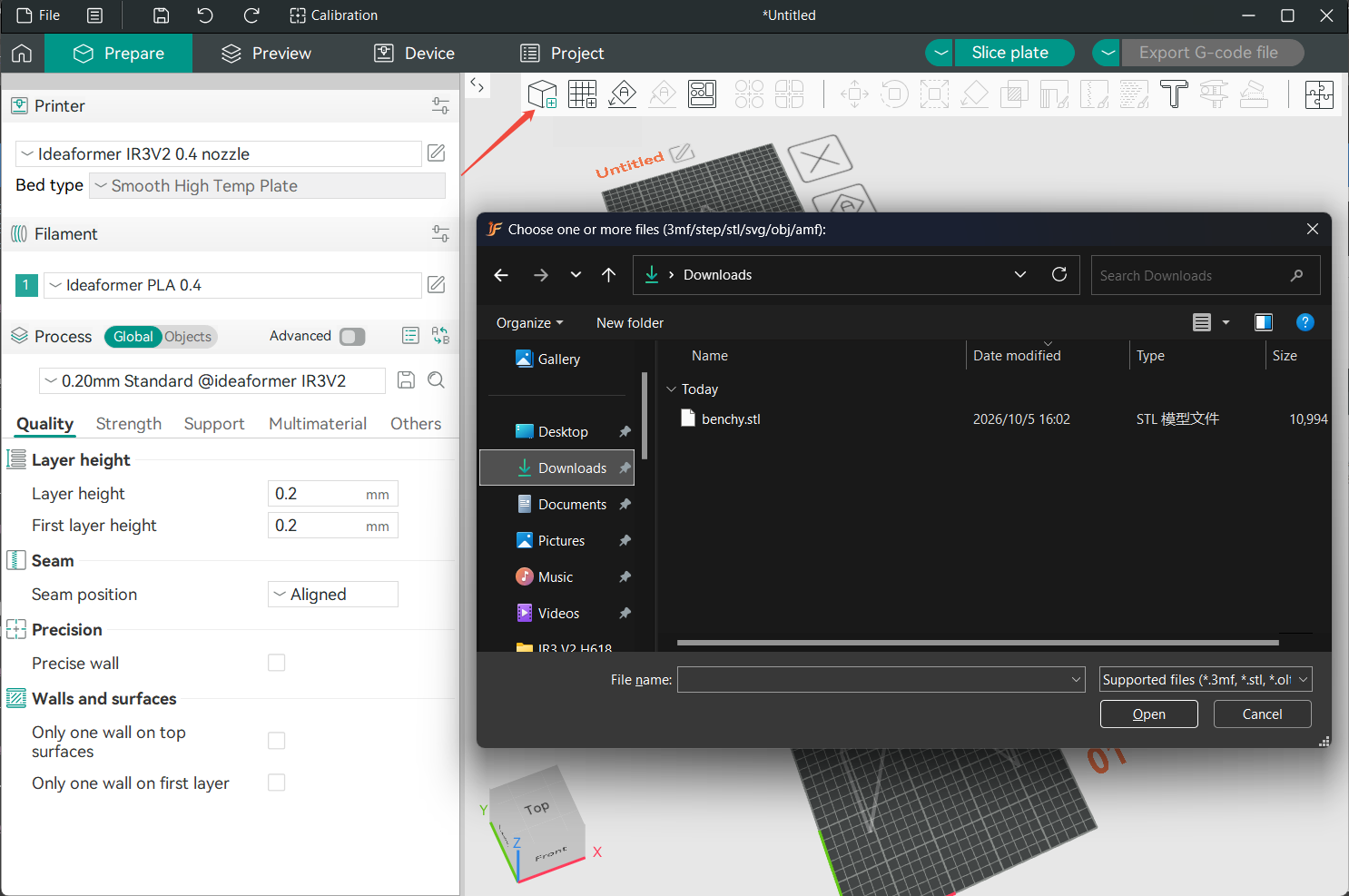Select the Text (T) tool icon
The height and width of the screenshot is (896, 1349).
tap(1174, 94)
